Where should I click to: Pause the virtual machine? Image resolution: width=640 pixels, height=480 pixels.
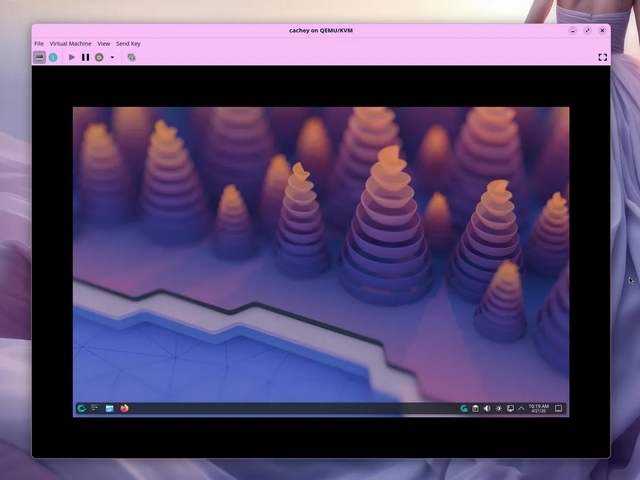click(x=85, y=57)
